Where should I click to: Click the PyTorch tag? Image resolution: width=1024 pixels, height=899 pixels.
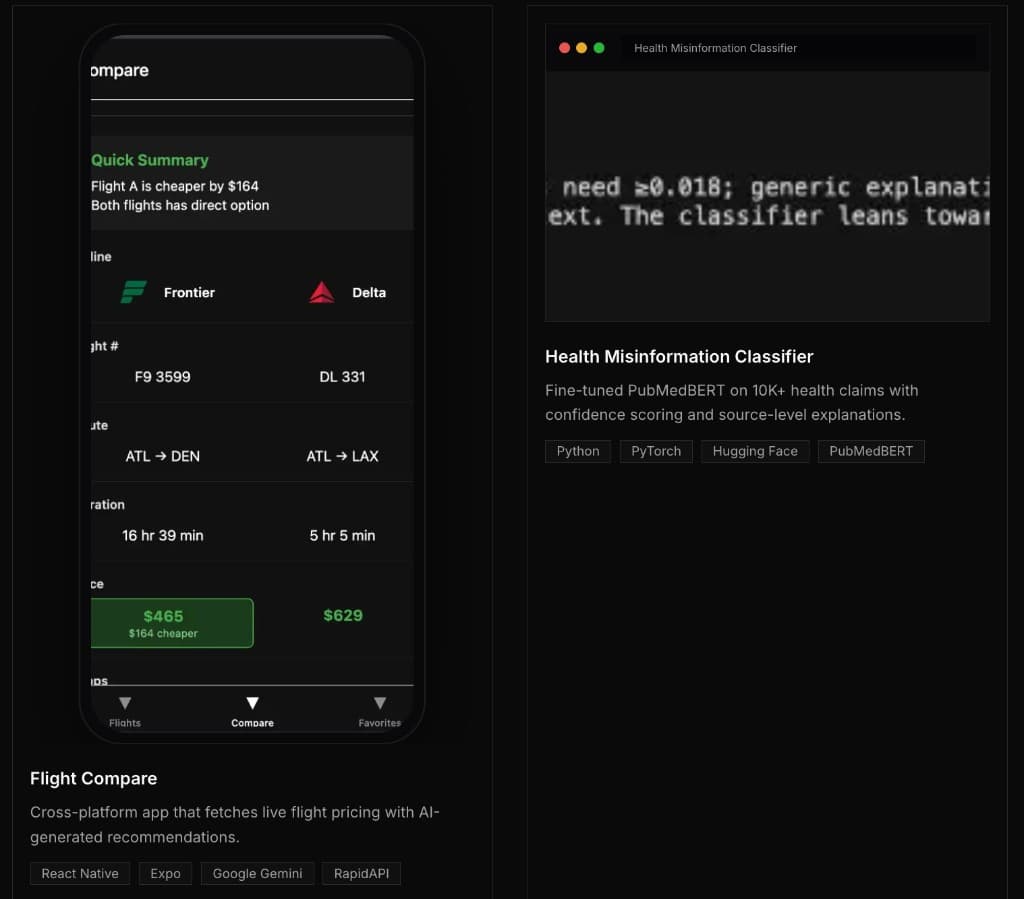tap(656, 451)
